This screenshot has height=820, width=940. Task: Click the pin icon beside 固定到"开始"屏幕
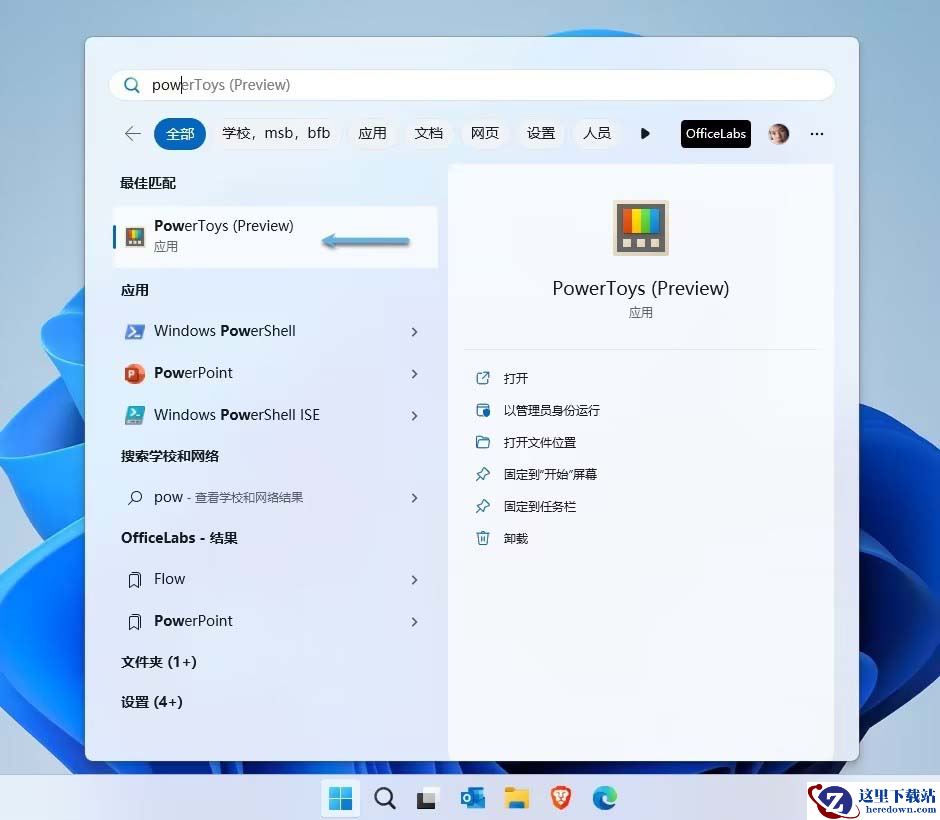click(x=483, y=474)
